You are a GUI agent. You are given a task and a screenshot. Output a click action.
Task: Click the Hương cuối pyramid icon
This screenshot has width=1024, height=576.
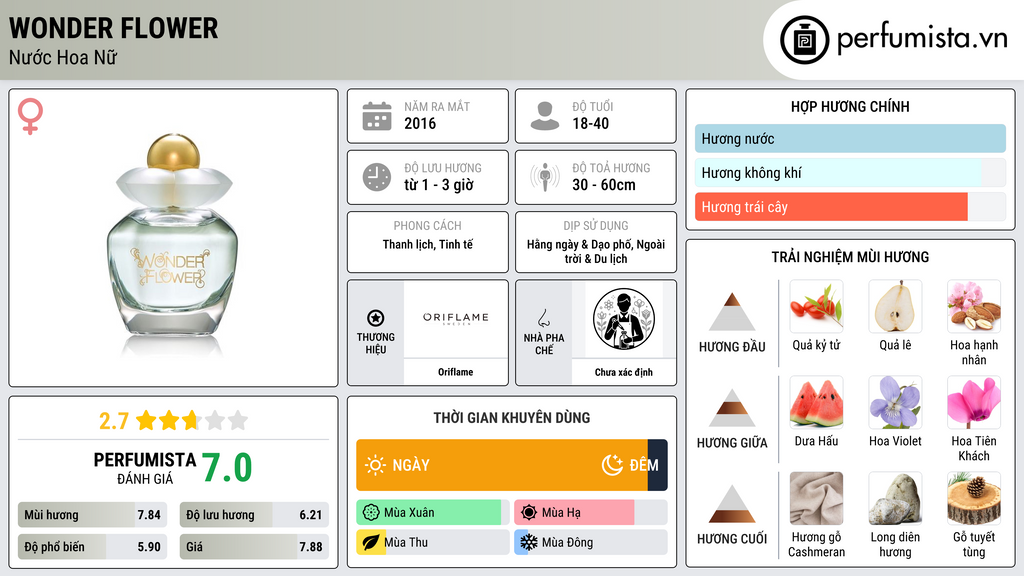click(732, 504)
